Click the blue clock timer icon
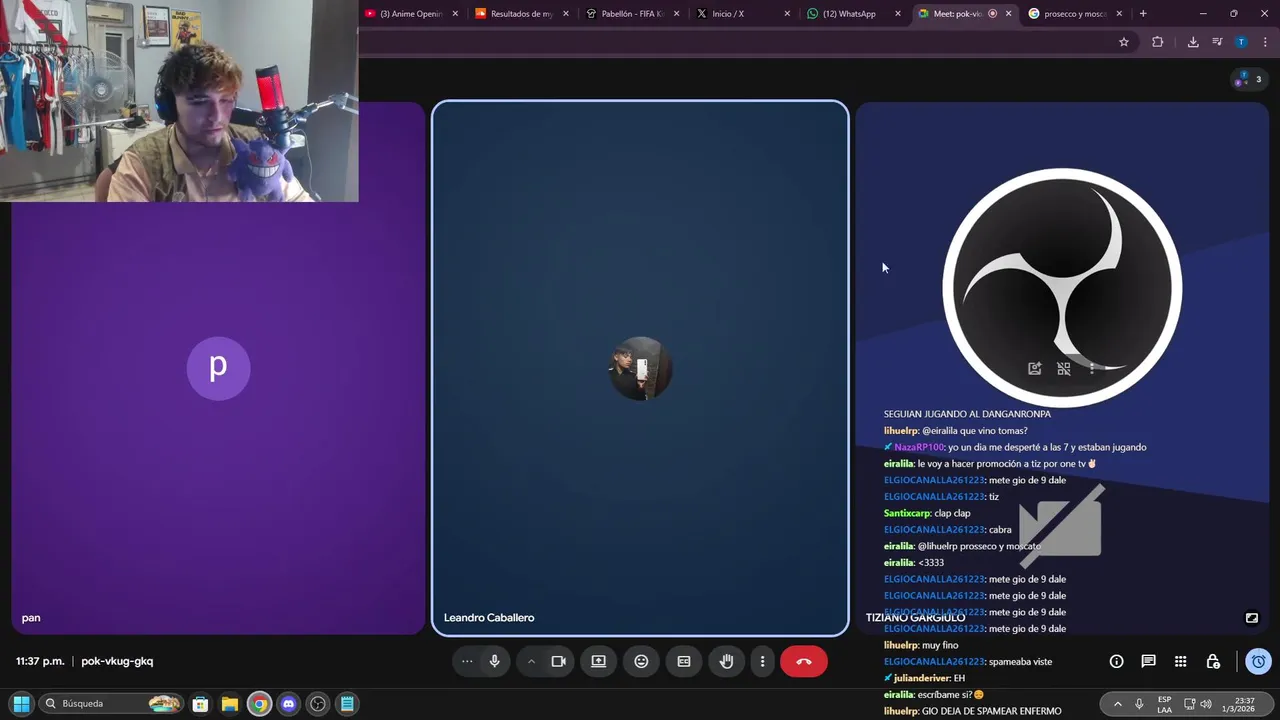The width and height of the screenshot is (1280, 720). click(1259, 661)
